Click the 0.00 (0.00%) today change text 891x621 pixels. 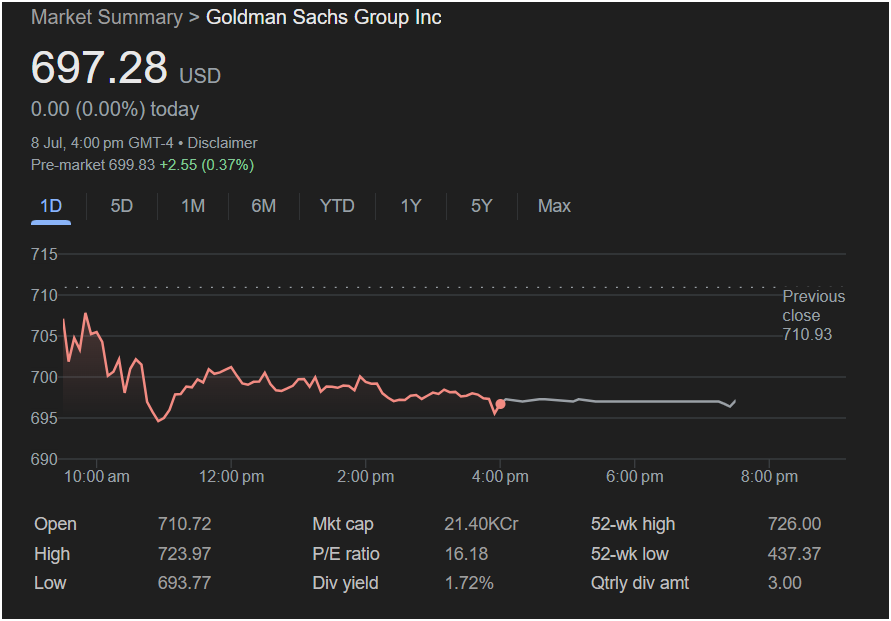coord(115,109)
